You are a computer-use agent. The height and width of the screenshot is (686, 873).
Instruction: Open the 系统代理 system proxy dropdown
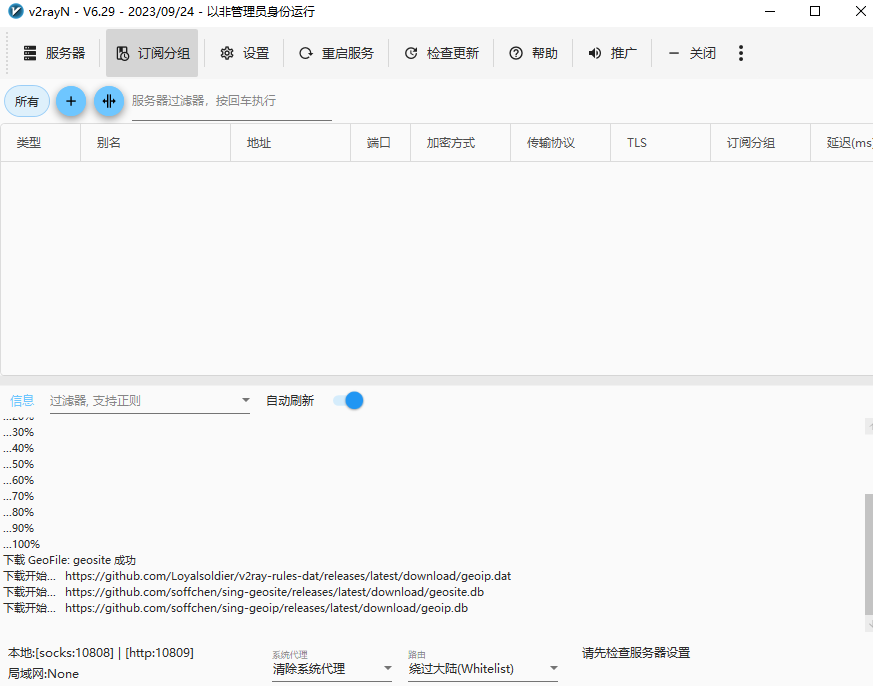click(x=332, y=668)
